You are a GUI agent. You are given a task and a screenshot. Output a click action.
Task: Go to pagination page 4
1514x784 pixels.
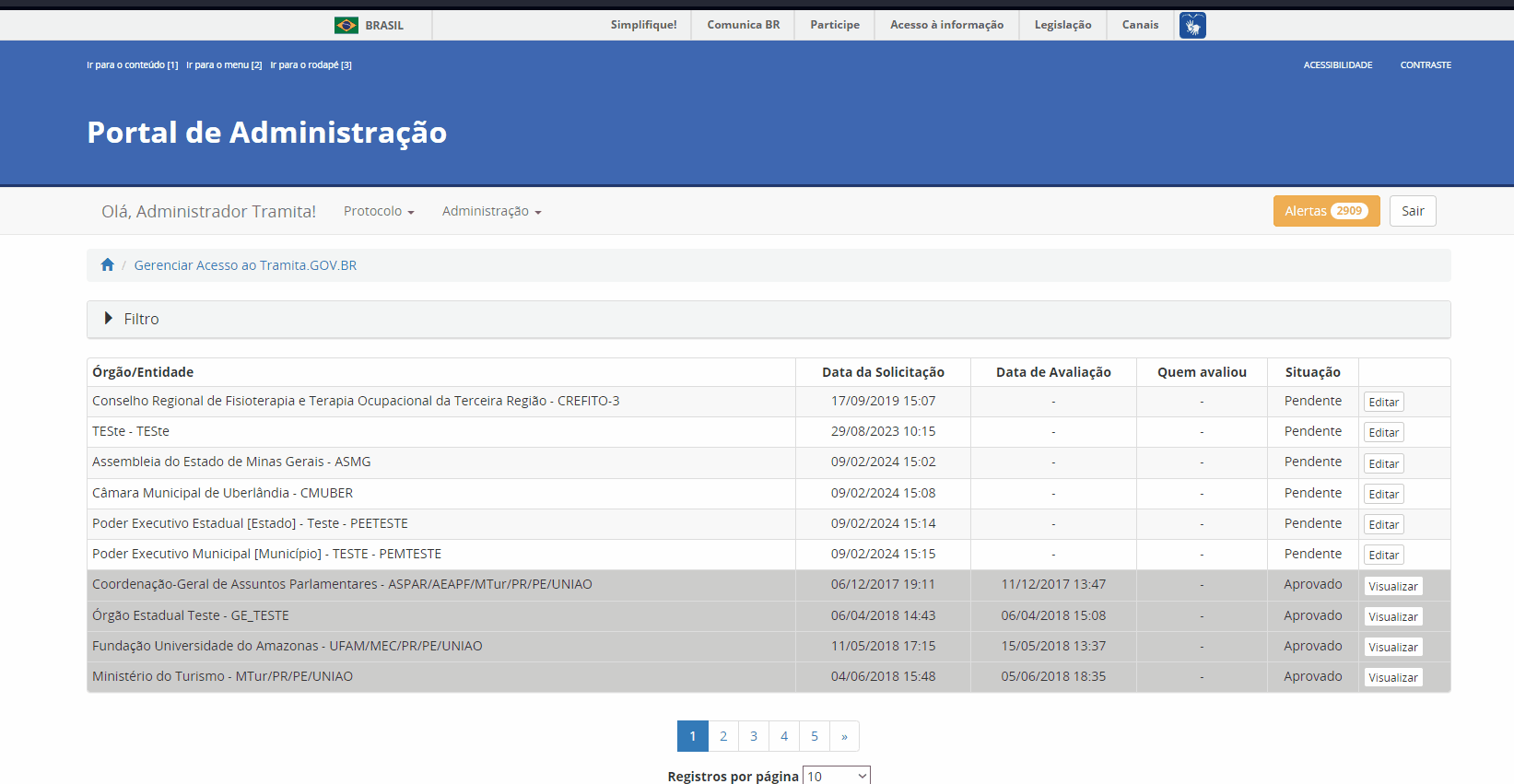click(x=784, y=736)
